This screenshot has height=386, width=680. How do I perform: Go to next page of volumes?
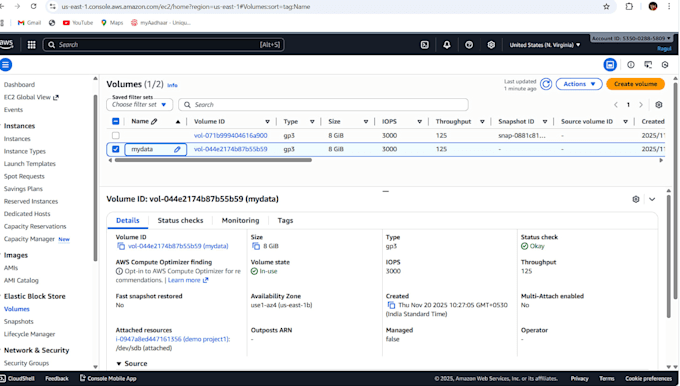tap(641, 105)
